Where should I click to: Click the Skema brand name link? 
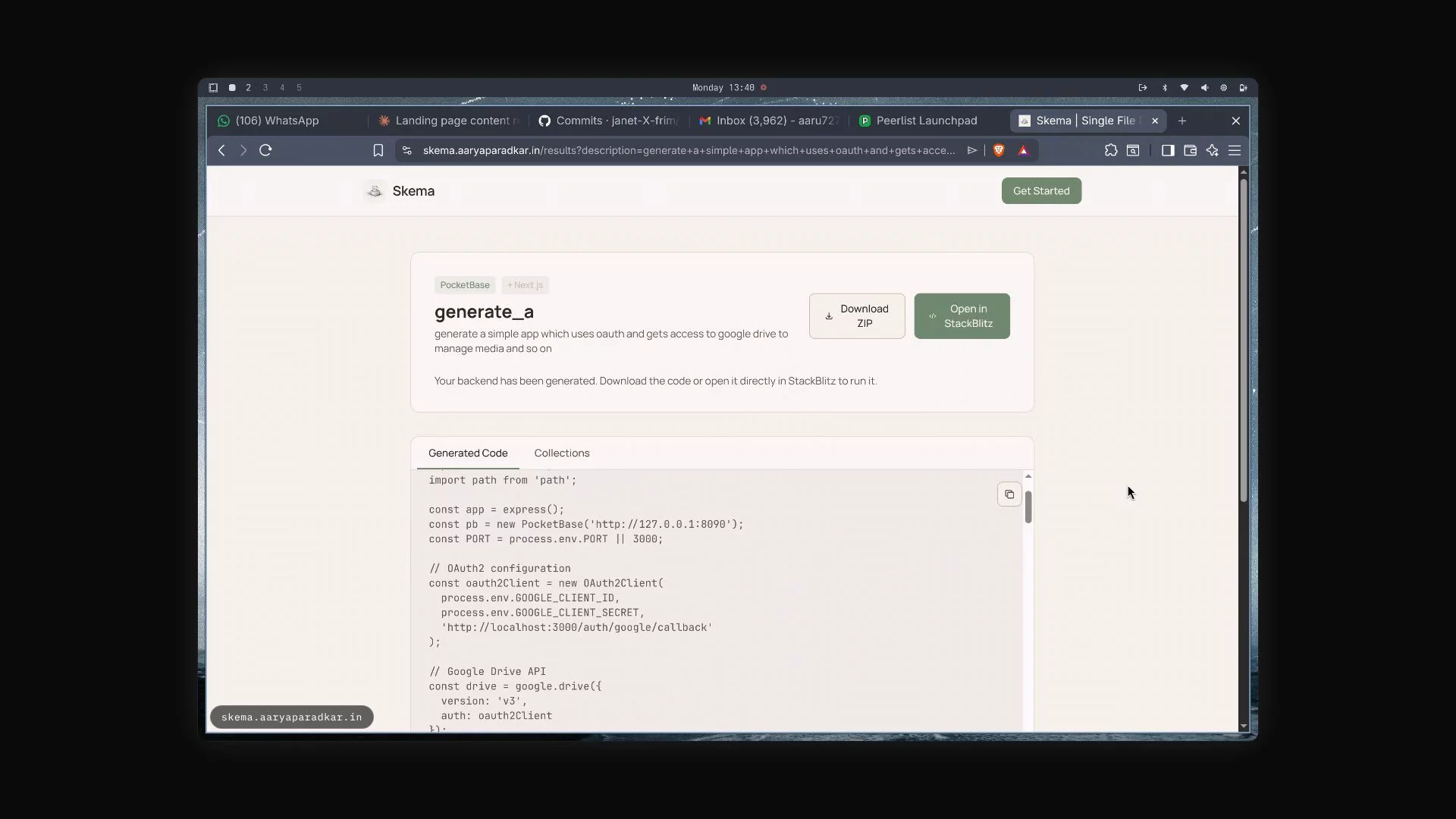(413, 191)
